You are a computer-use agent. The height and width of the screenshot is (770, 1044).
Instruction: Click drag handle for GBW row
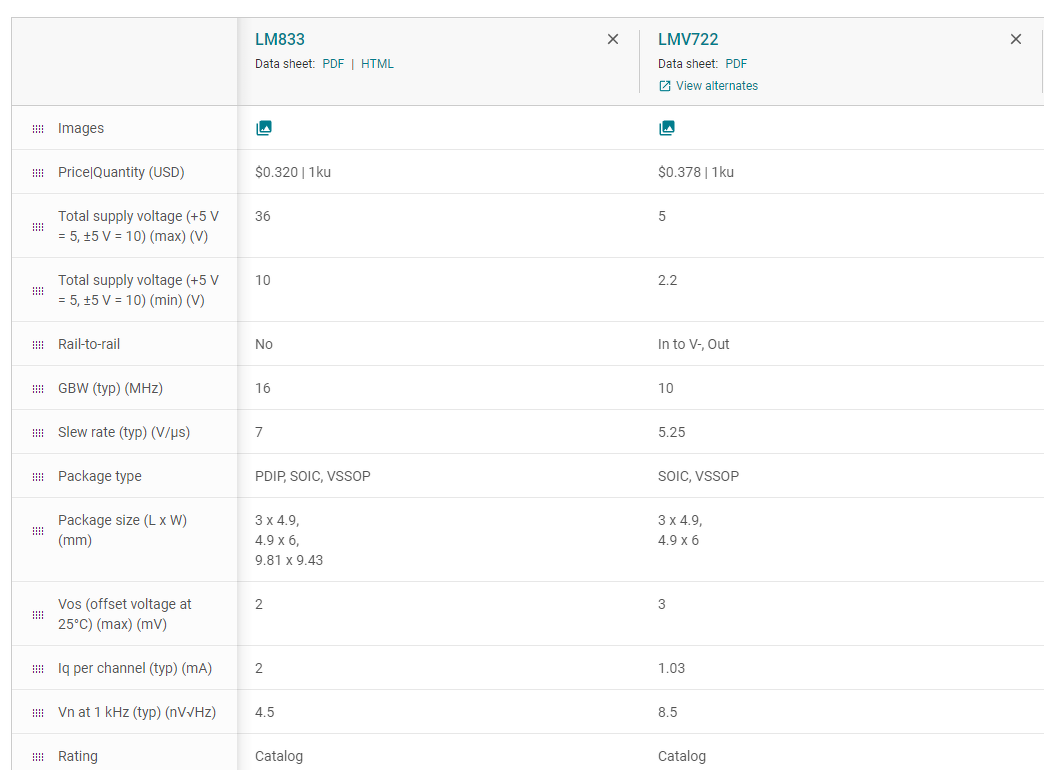click(x=38, y=388)
